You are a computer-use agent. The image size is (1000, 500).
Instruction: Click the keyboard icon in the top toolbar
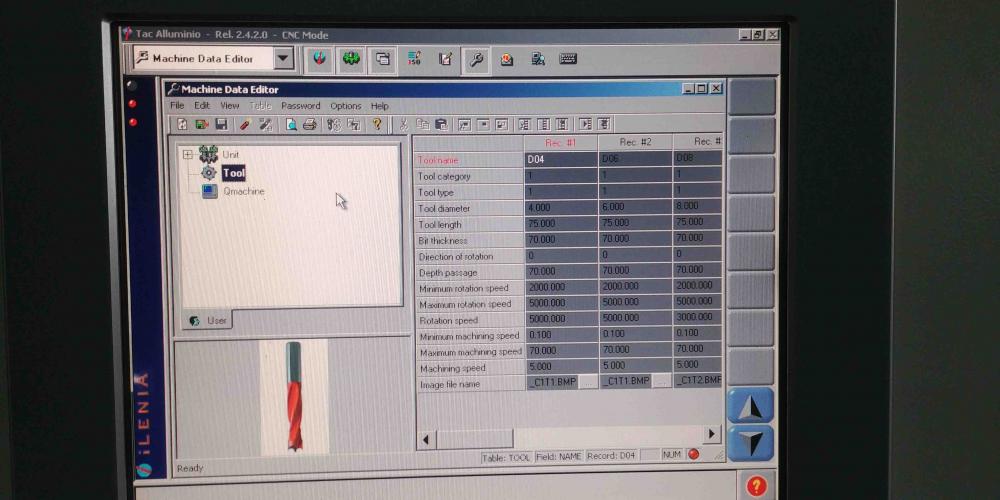point(568,59)
